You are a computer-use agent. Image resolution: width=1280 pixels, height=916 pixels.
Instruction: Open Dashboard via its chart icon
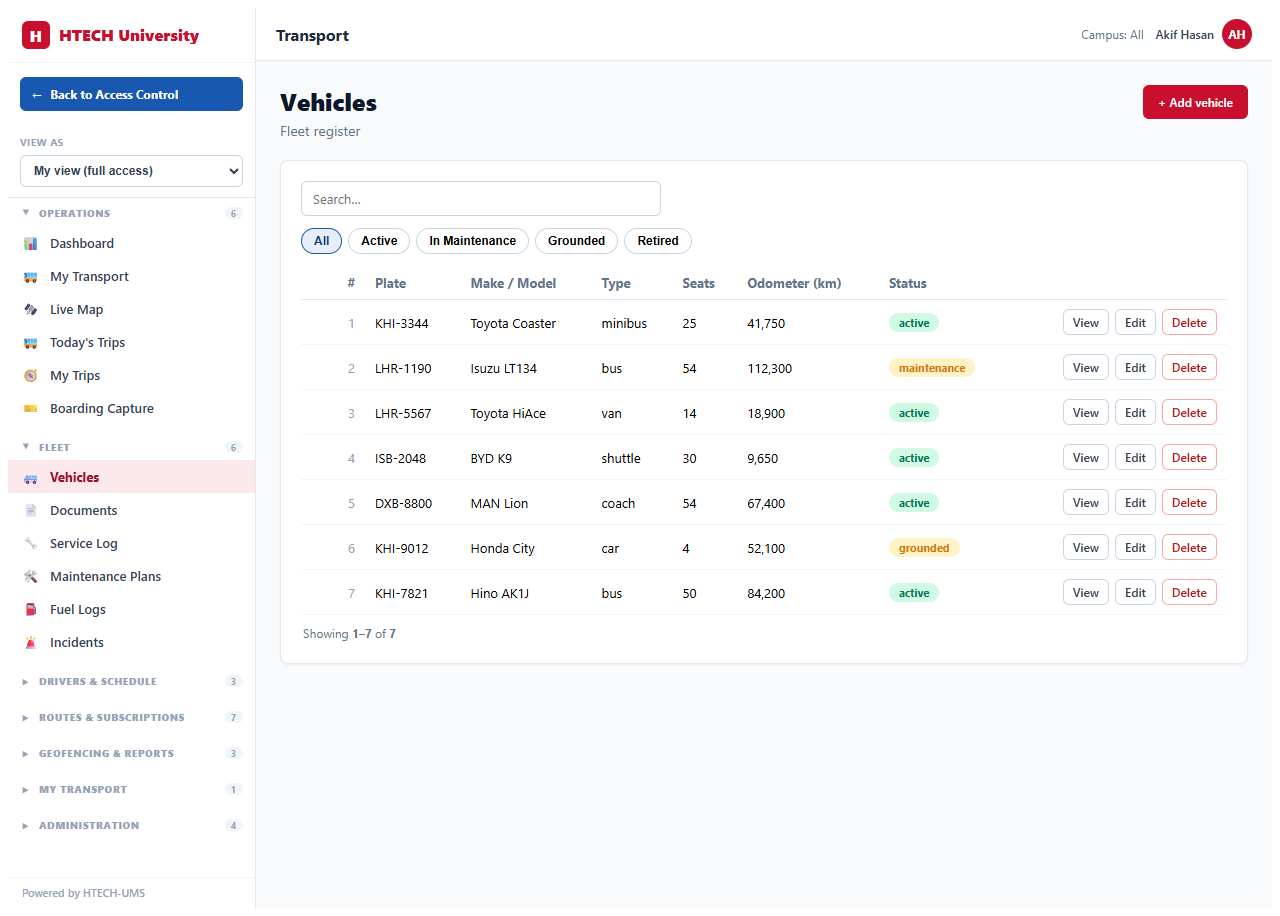[x=30, y=244]
